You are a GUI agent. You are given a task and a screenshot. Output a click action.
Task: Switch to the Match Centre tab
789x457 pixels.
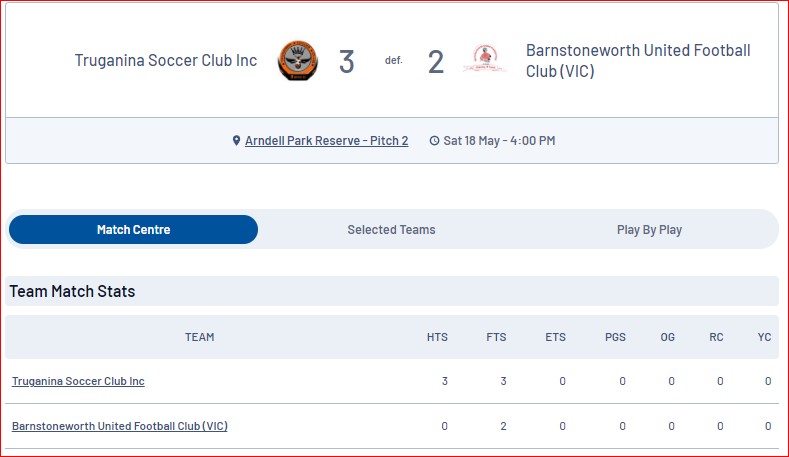pyautogui.click(x=133, y=230)
